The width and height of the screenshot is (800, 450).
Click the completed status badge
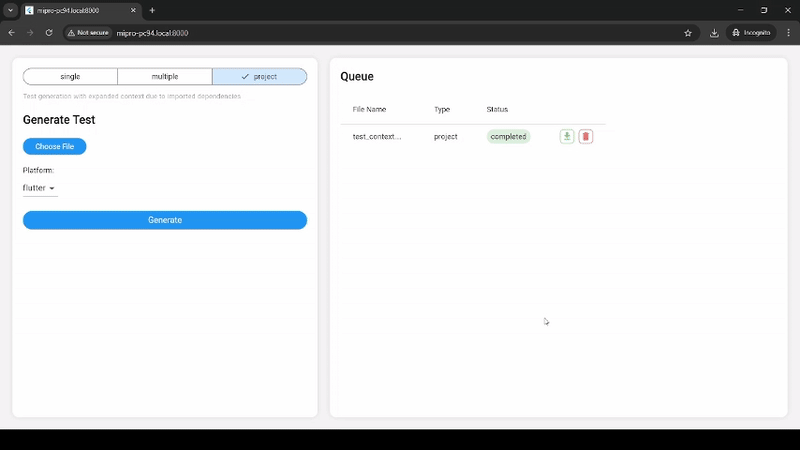(x=508, y=136)
